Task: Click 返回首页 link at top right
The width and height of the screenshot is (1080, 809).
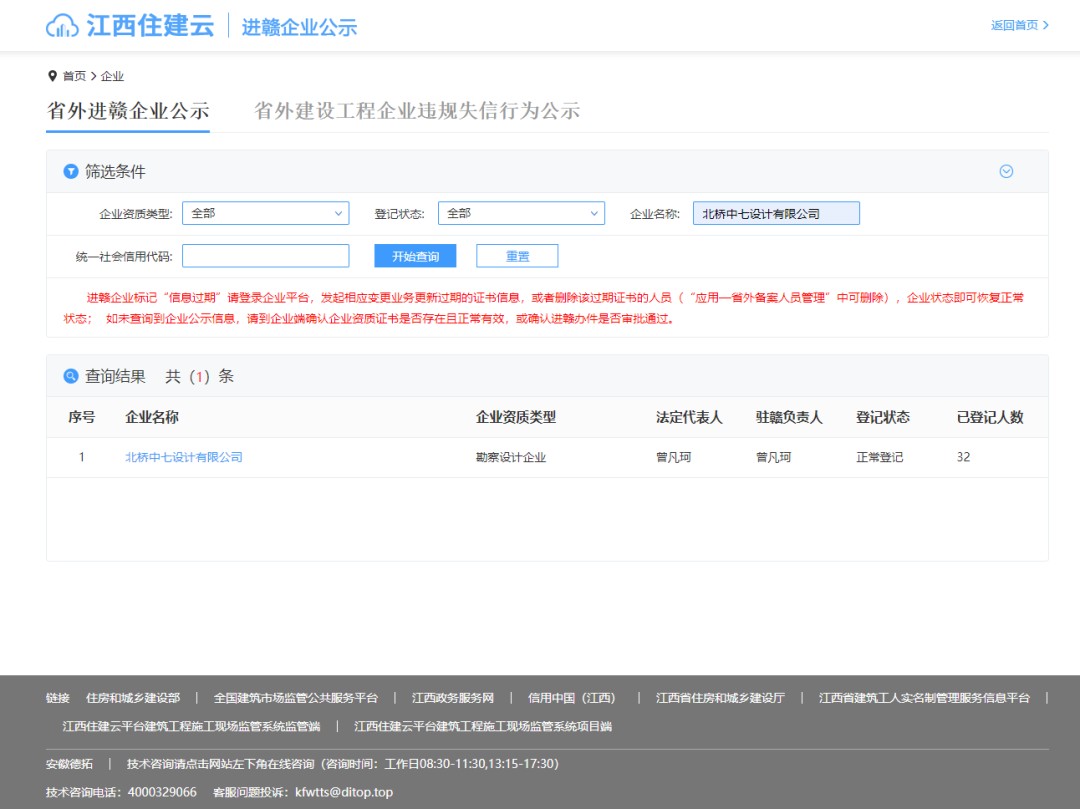Action: click(1019, 25)
